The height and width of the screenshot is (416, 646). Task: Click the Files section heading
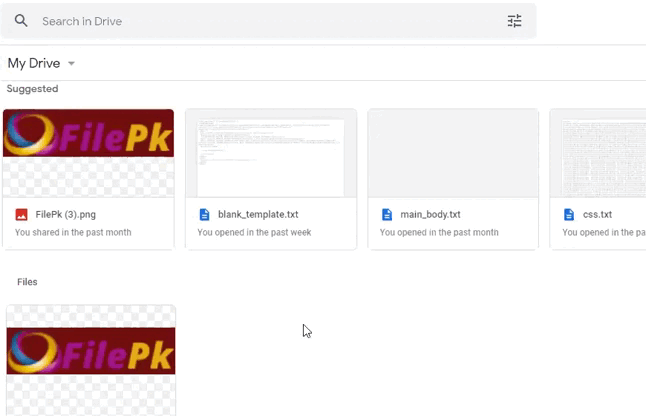27,282
